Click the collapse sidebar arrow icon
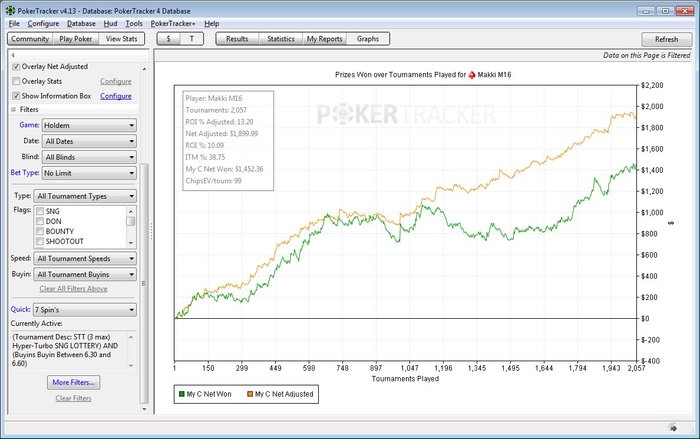The image size is (700, 439). point(13,55)
